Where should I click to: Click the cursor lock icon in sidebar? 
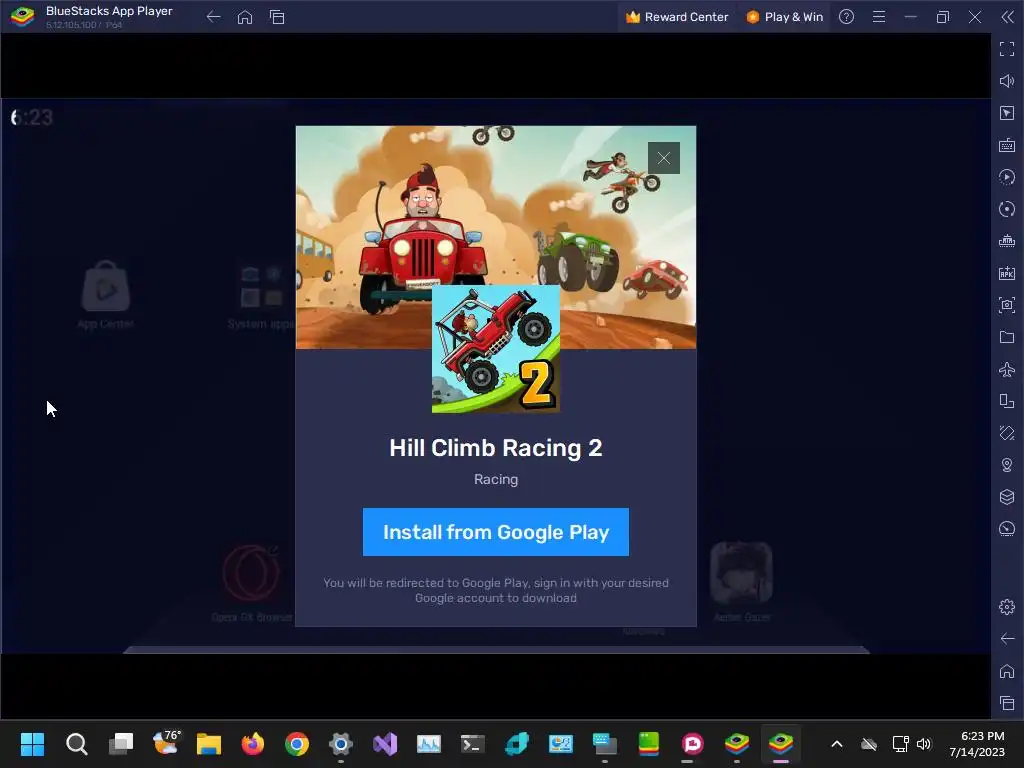(x=1007, y=113)
